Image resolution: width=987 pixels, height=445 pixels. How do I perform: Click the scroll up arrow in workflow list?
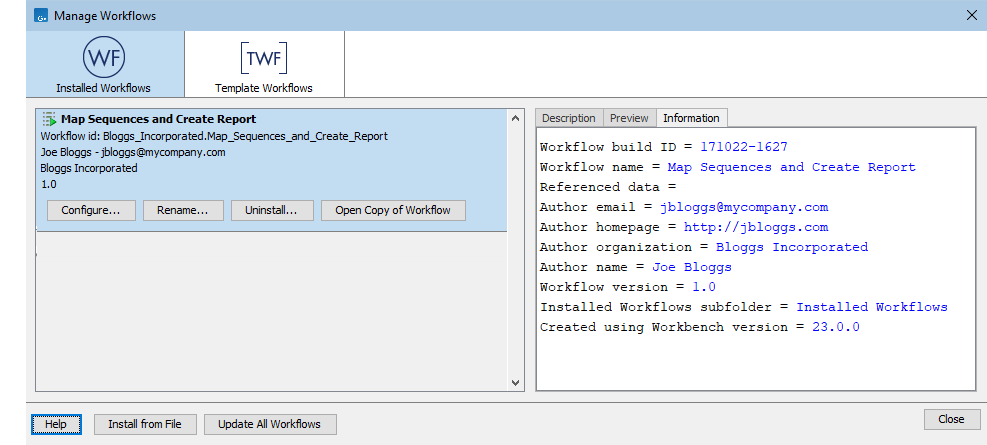click(516, 119)
